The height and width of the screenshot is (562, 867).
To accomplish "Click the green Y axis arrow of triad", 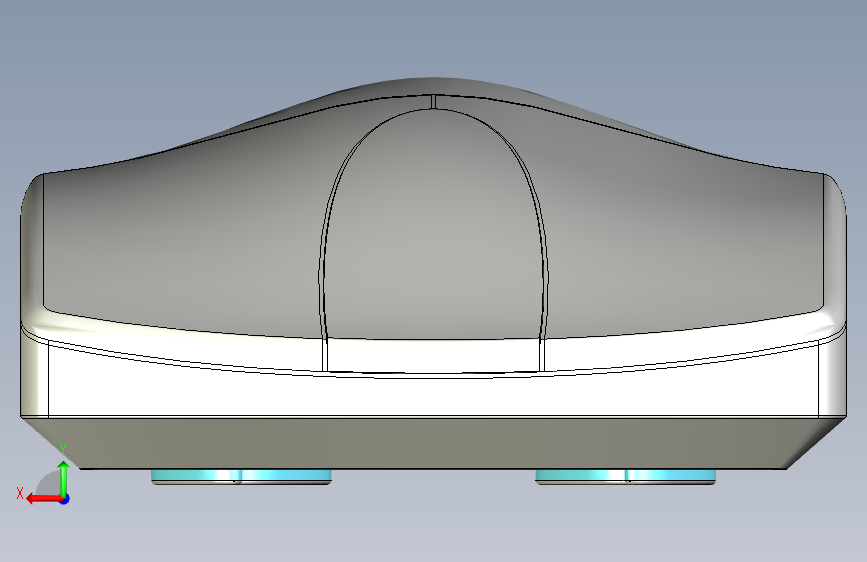I will pos(64,479).
